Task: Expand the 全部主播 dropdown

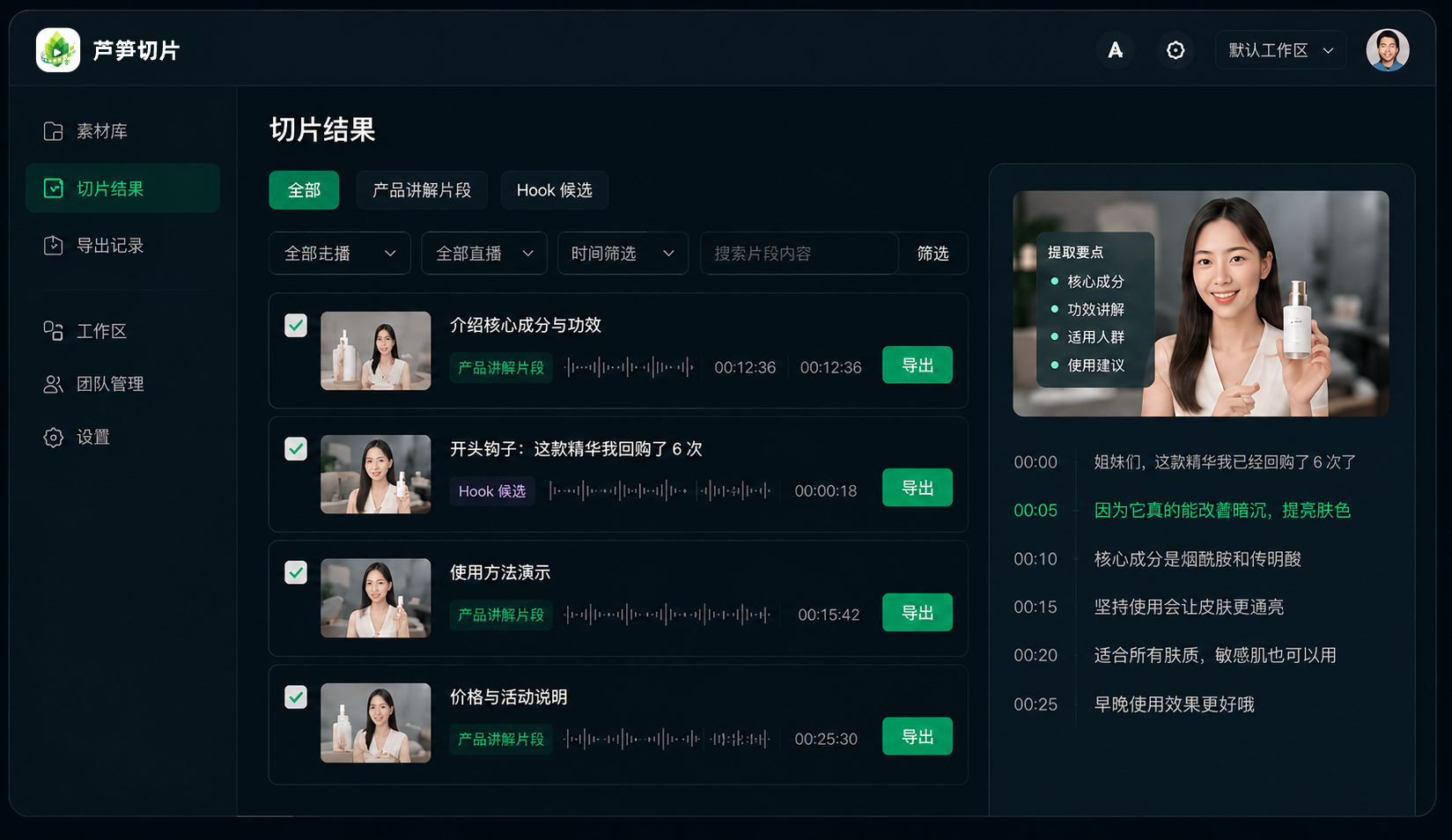Action: 340,254
